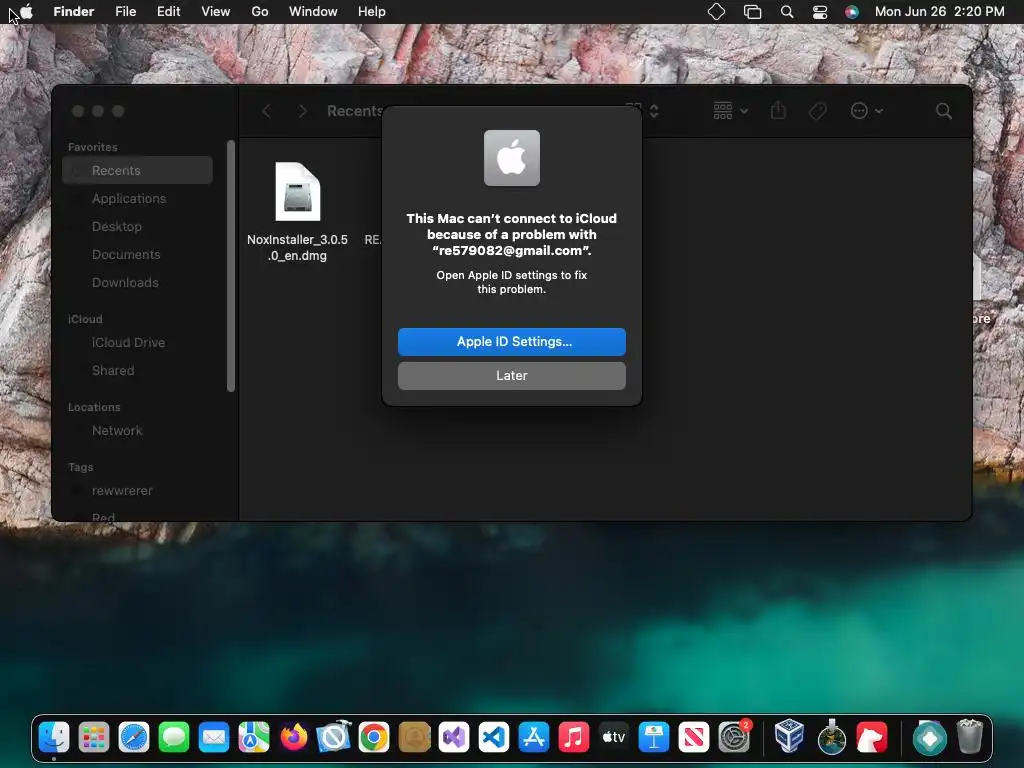Click the NoxInstaller_3.0.5.0_en.dmg file name
Image resolution: width=1024 pixels, height=768 pixels.
point(297,248)
